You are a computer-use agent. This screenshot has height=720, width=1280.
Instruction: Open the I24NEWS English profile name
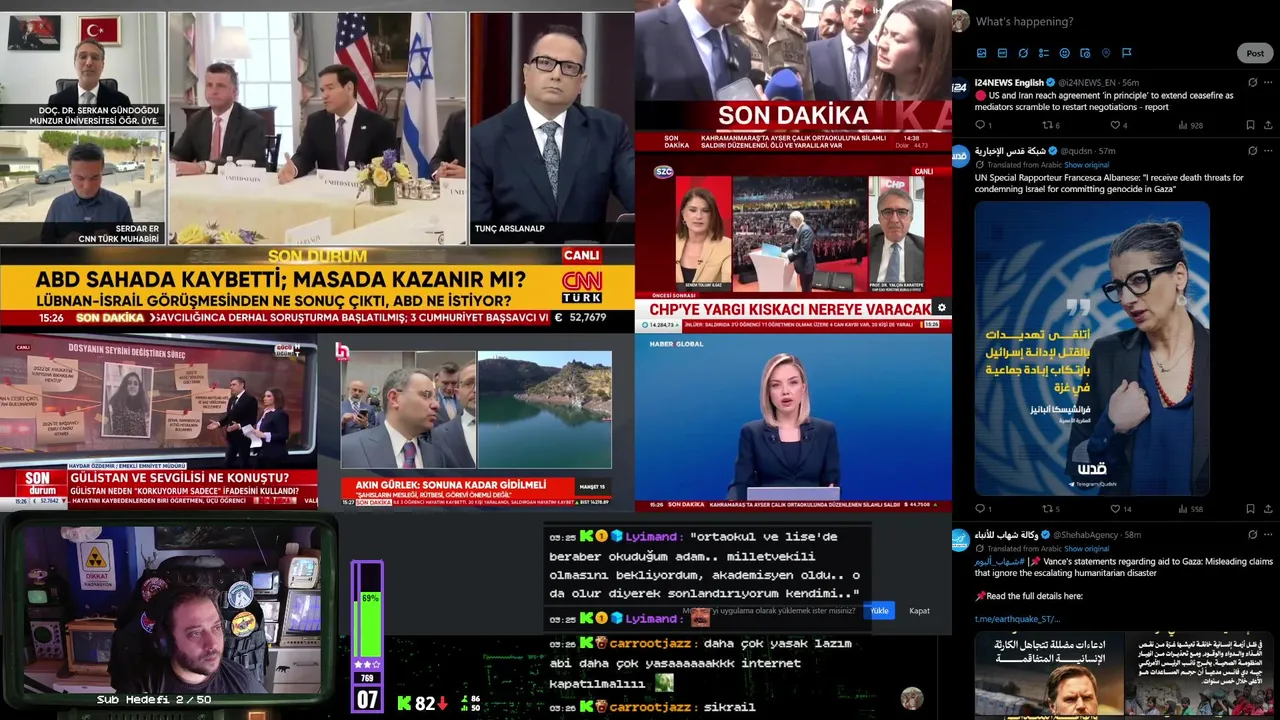click(1009, 82)
